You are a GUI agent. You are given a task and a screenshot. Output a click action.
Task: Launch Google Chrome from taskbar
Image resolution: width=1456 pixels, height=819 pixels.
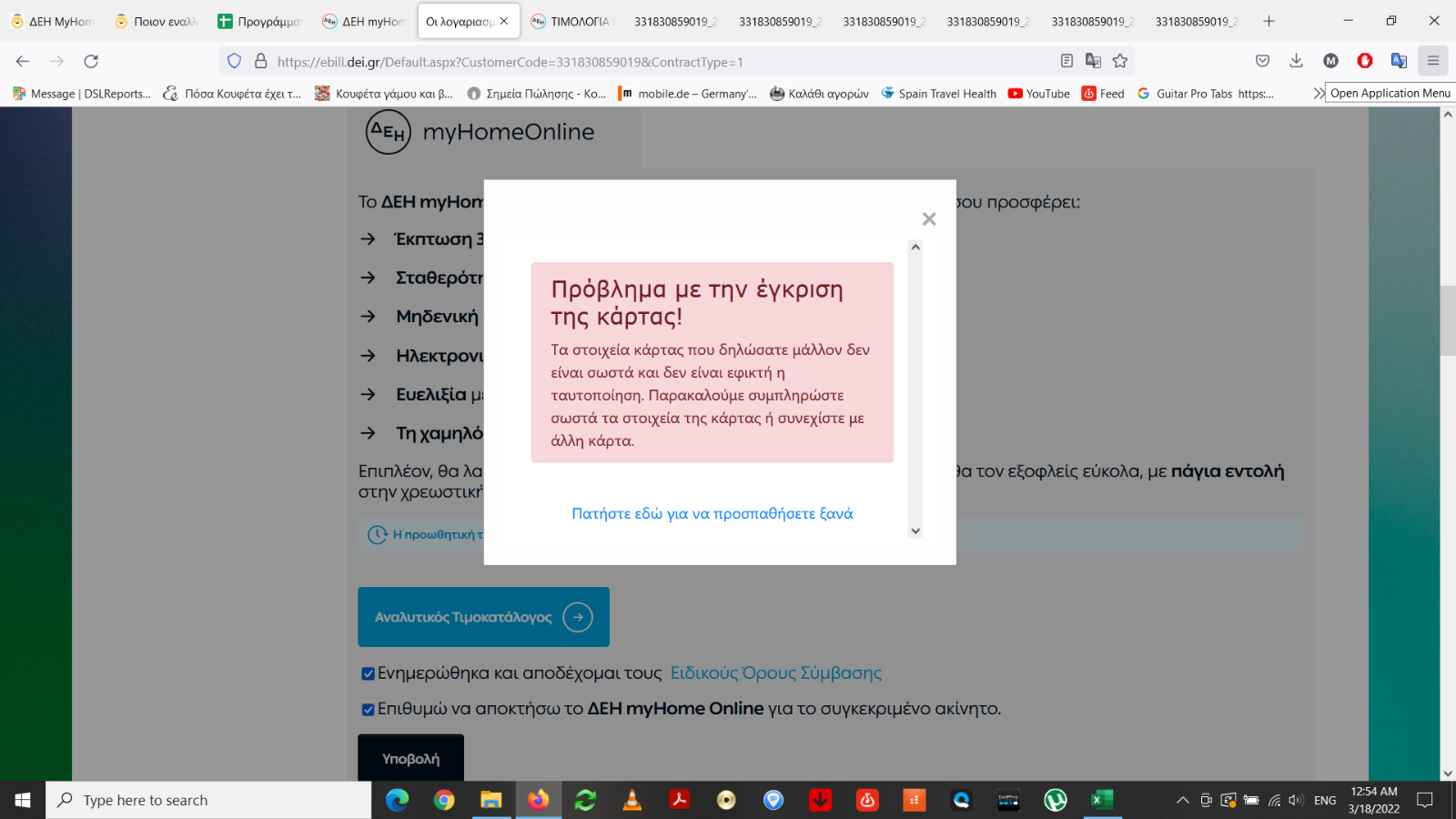[x=444, y=800]
